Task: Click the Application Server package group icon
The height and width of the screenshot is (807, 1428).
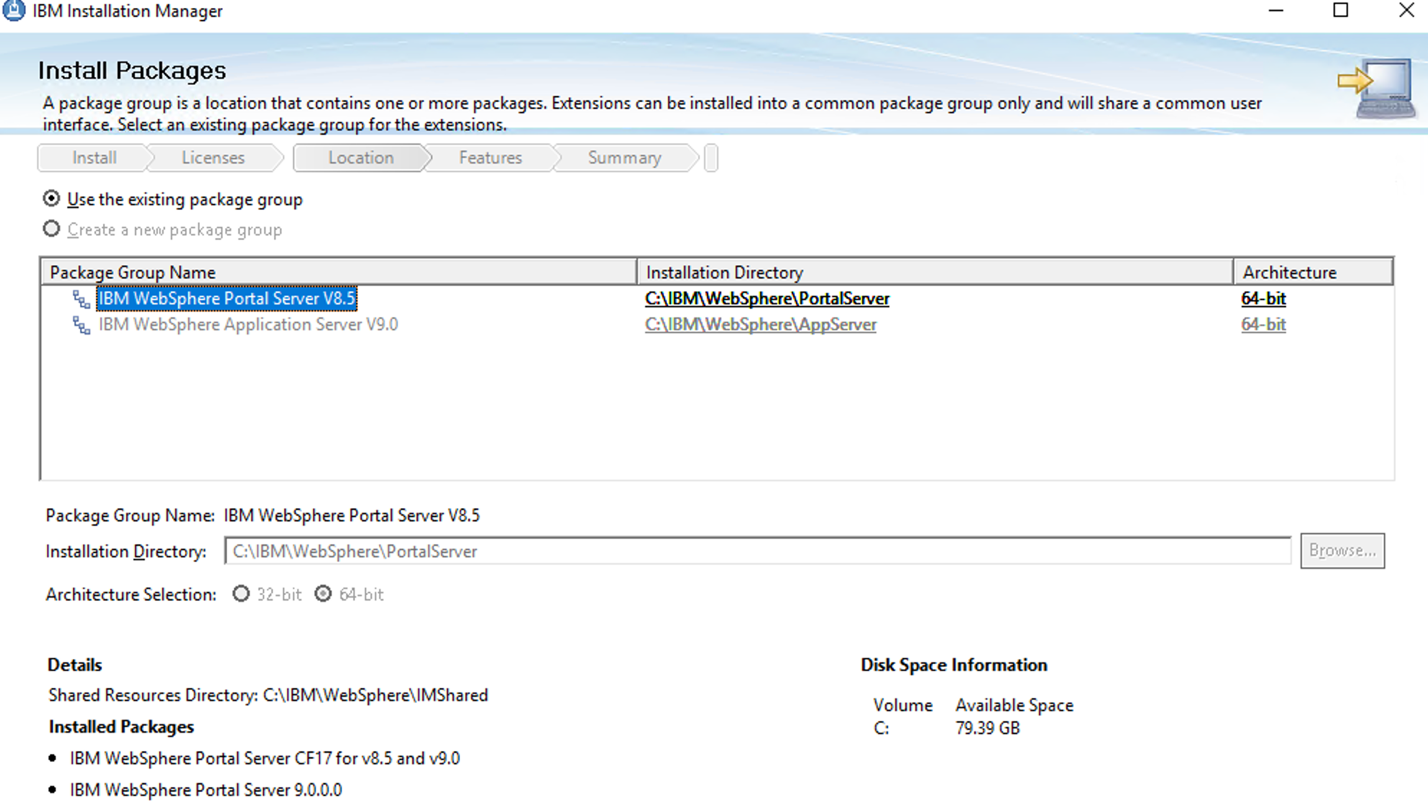Action: point(81,325)
